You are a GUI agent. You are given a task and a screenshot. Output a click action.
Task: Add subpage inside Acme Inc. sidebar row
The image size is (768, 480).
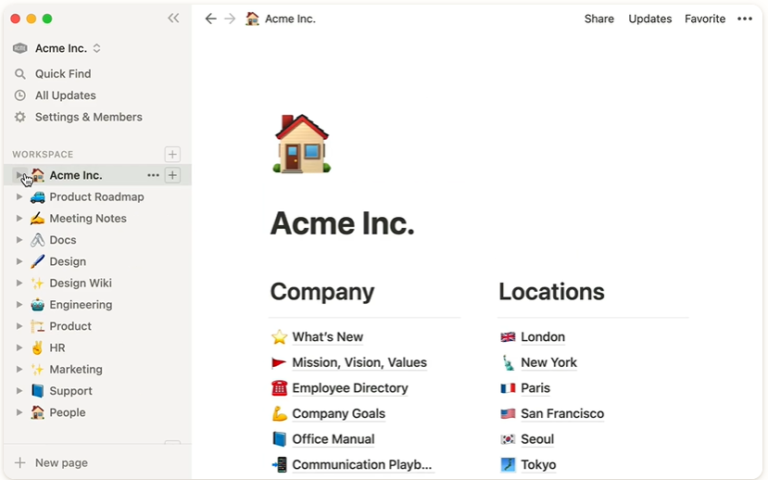pos(172,175)
